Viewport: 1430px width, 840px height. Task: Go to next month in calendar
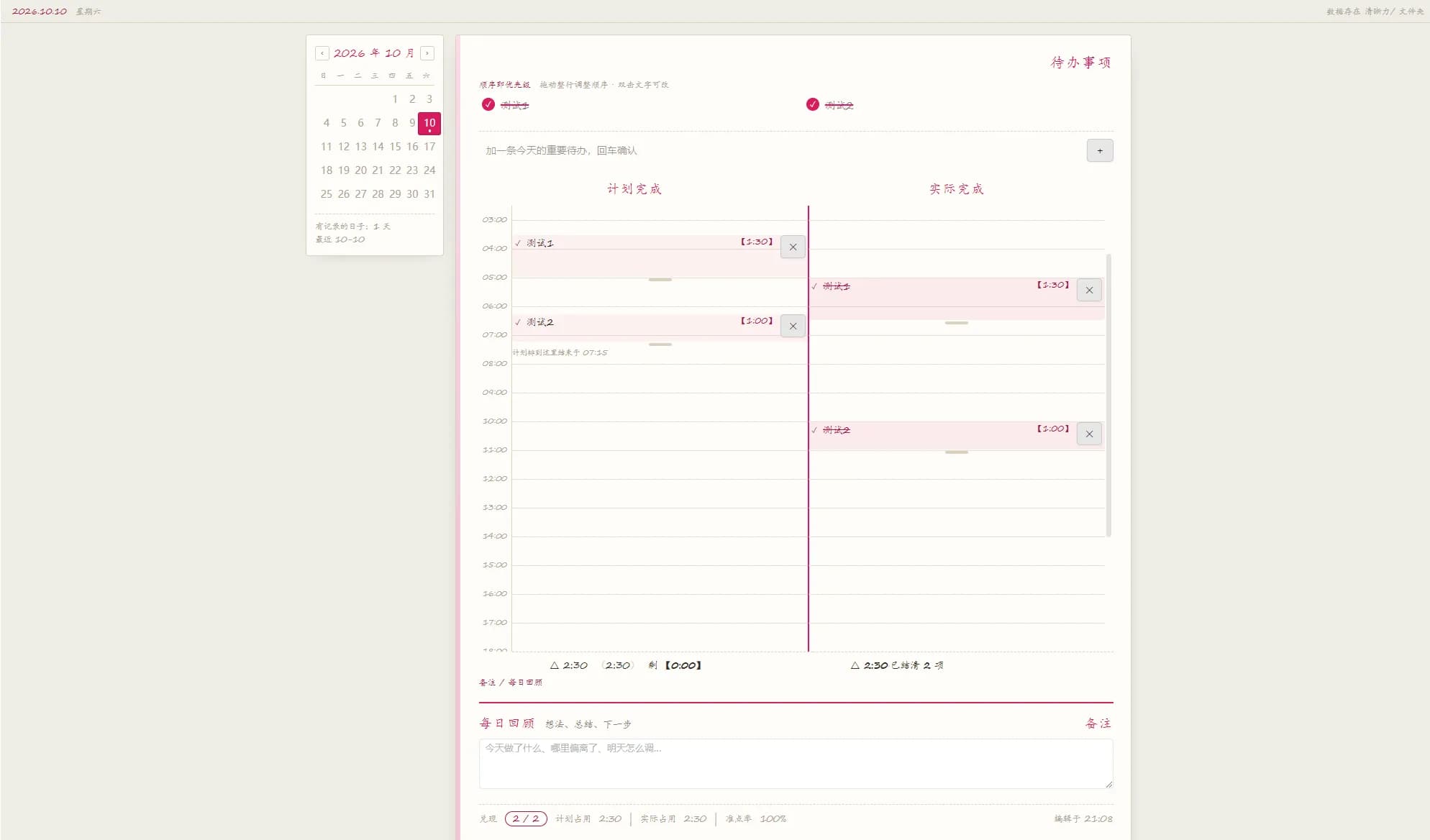[x=427, y=53]
